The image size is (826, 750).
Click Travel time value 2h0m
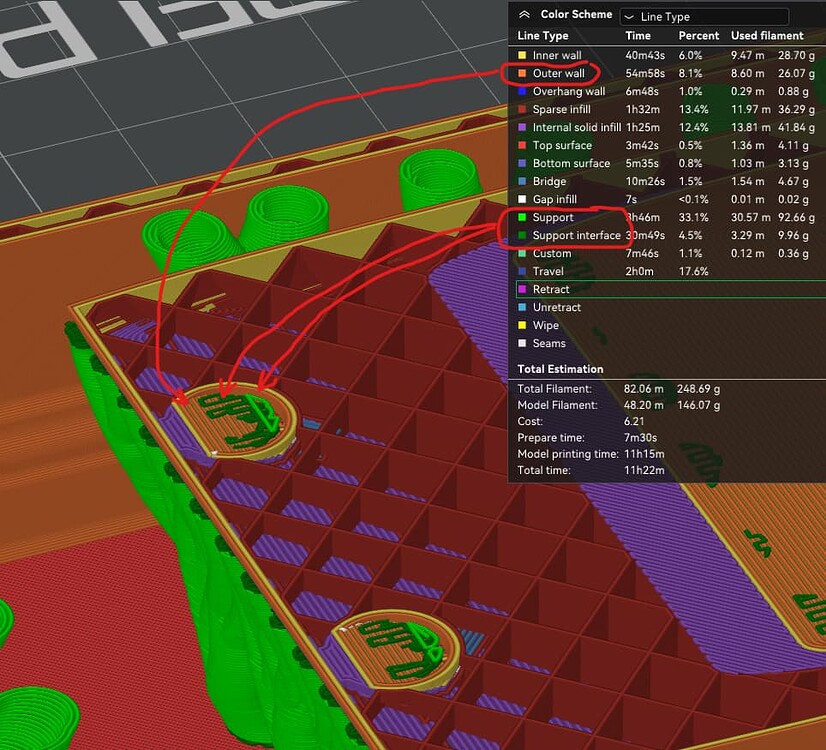(x=640, y=272)
